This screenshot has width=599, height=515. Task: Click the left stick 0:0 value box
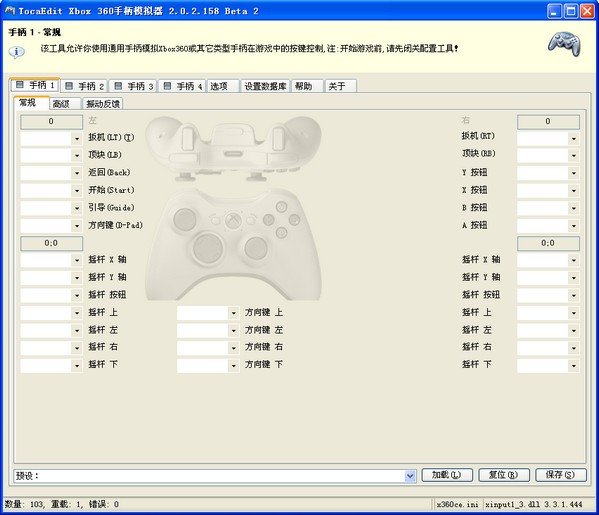tap(51, 243)
